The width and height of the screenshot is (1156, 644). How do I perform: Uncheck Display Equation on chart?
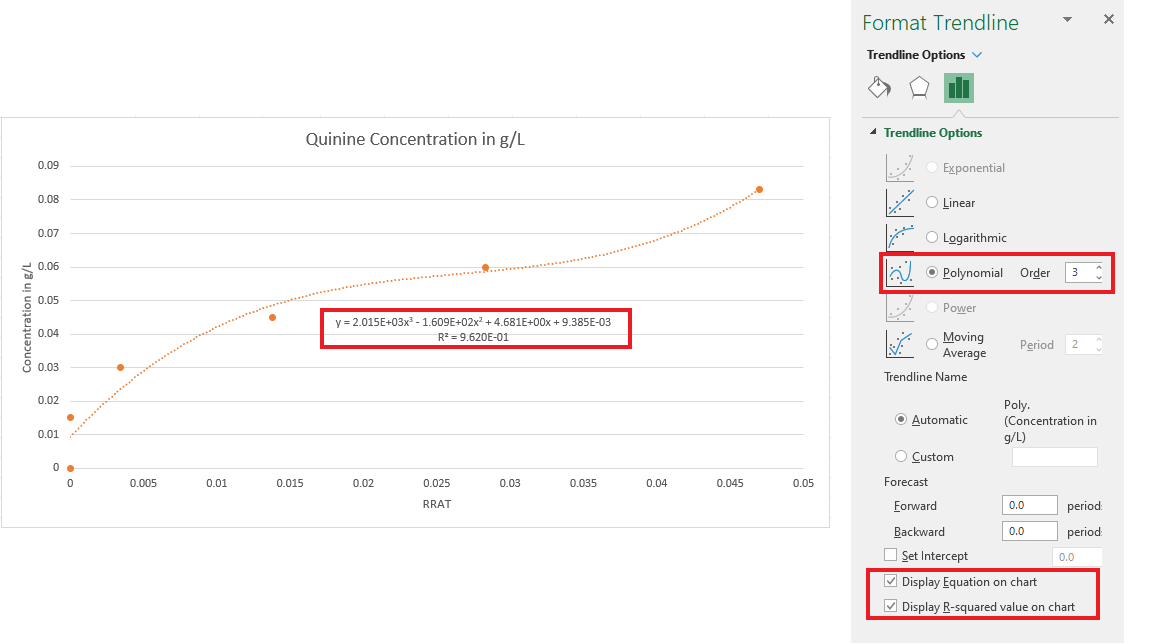(890, 580)
